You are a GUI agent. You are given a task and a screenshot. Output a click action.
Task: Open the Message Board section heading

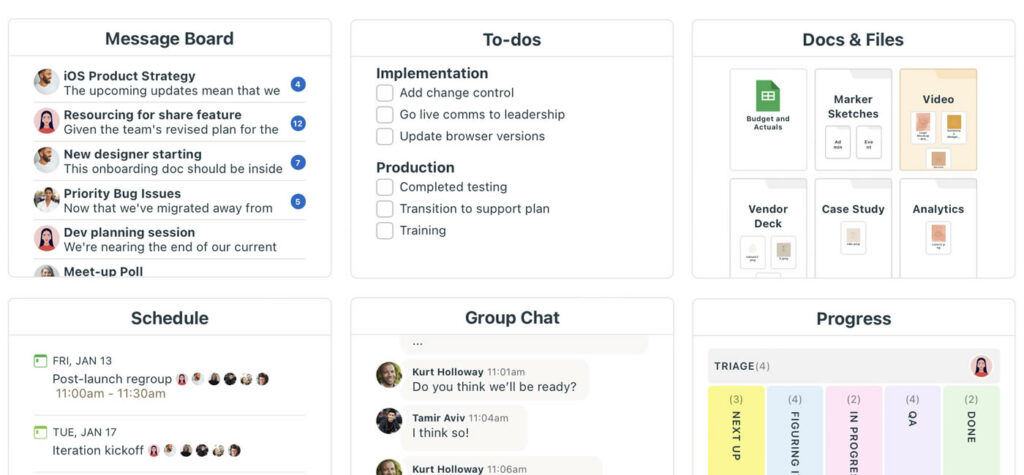click(169, 39)
